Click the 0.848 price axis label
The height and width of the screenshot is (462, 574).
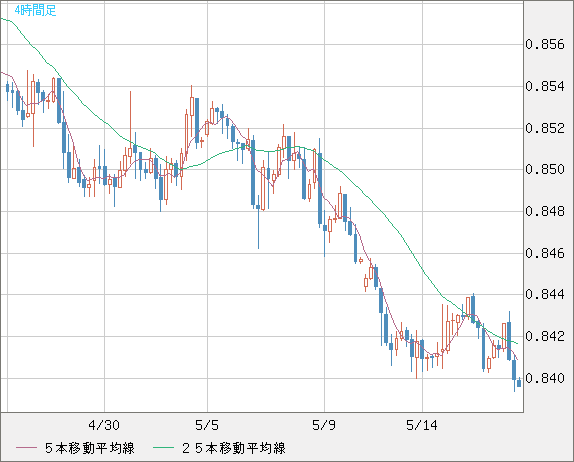click(545, 211)
